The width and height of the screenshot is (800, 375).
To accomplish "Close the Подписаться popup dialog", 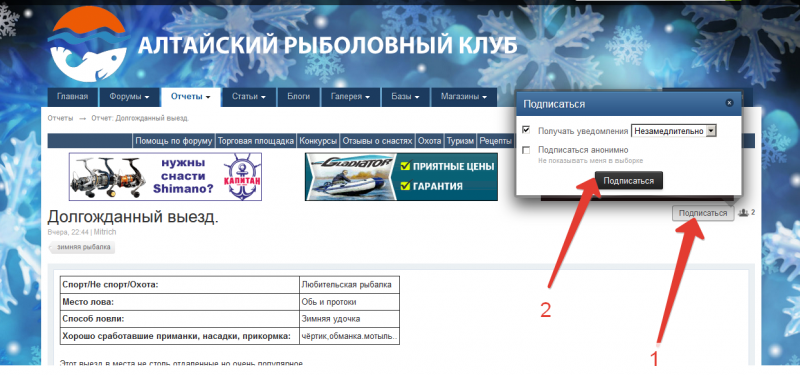I will (729, 103).
